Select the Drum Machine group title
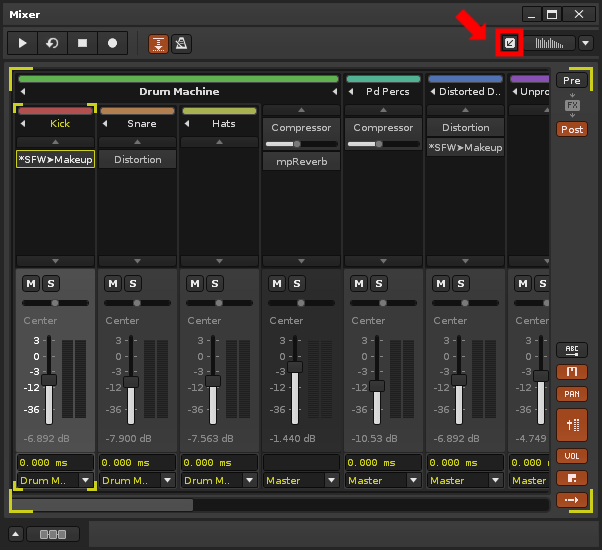 pos(179,92)
